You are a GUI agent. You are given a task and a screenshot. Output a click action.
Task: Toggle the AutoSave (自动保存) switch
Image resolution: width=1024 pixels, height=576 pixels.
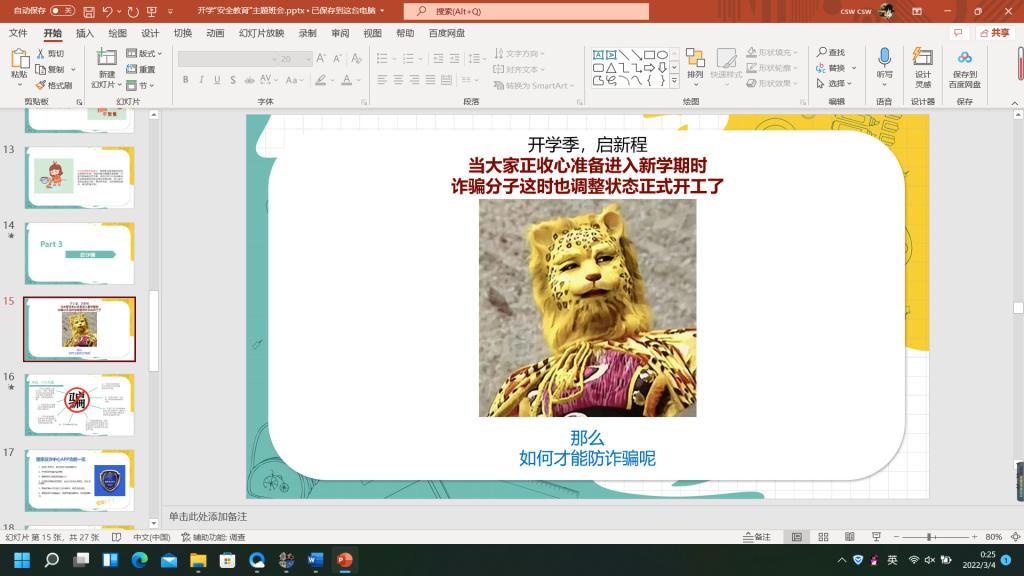(61, 11)
